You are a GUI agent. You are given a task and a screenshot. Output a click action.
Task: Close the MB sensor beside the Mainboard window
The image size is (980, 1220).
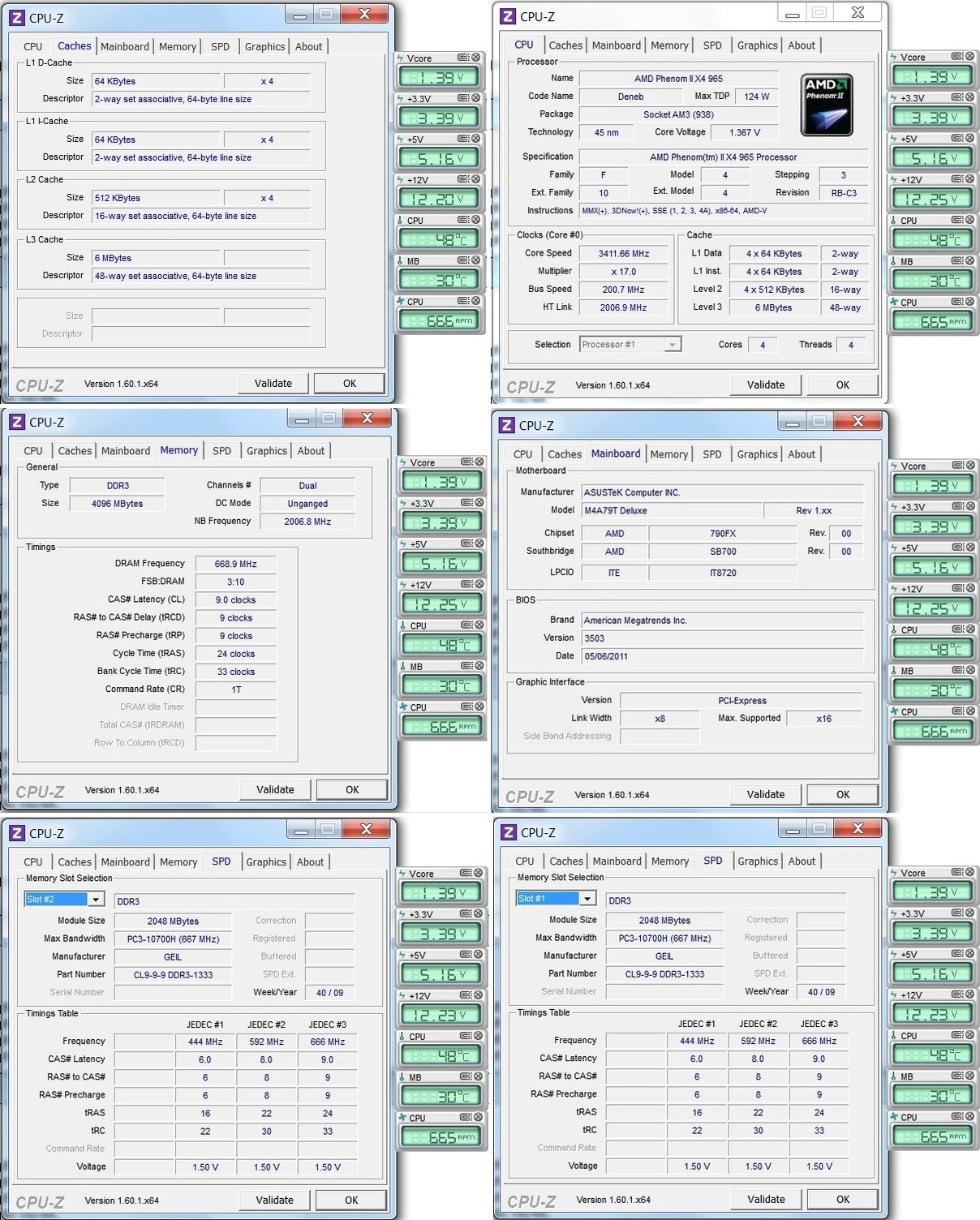(970, 670)
